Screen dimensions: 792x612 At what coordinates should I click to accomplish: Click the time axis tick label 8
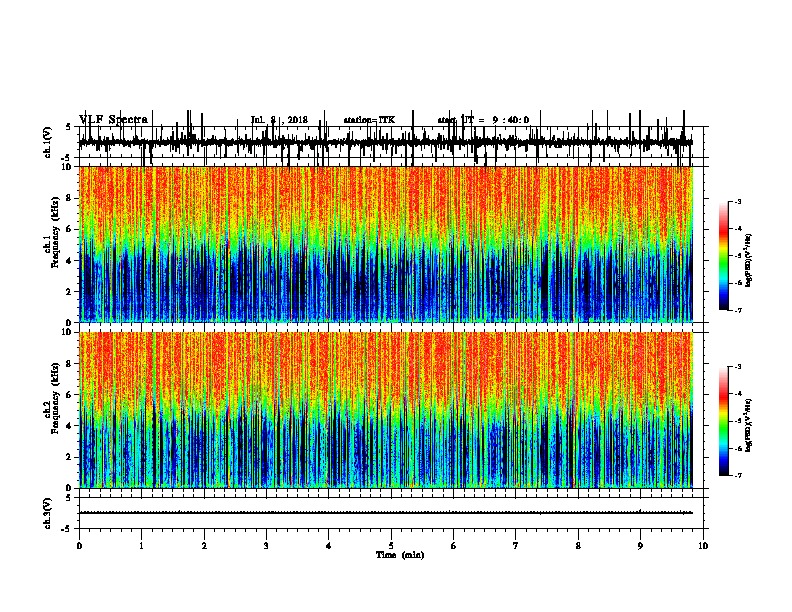pyautogui.click(x=578, y=545)
